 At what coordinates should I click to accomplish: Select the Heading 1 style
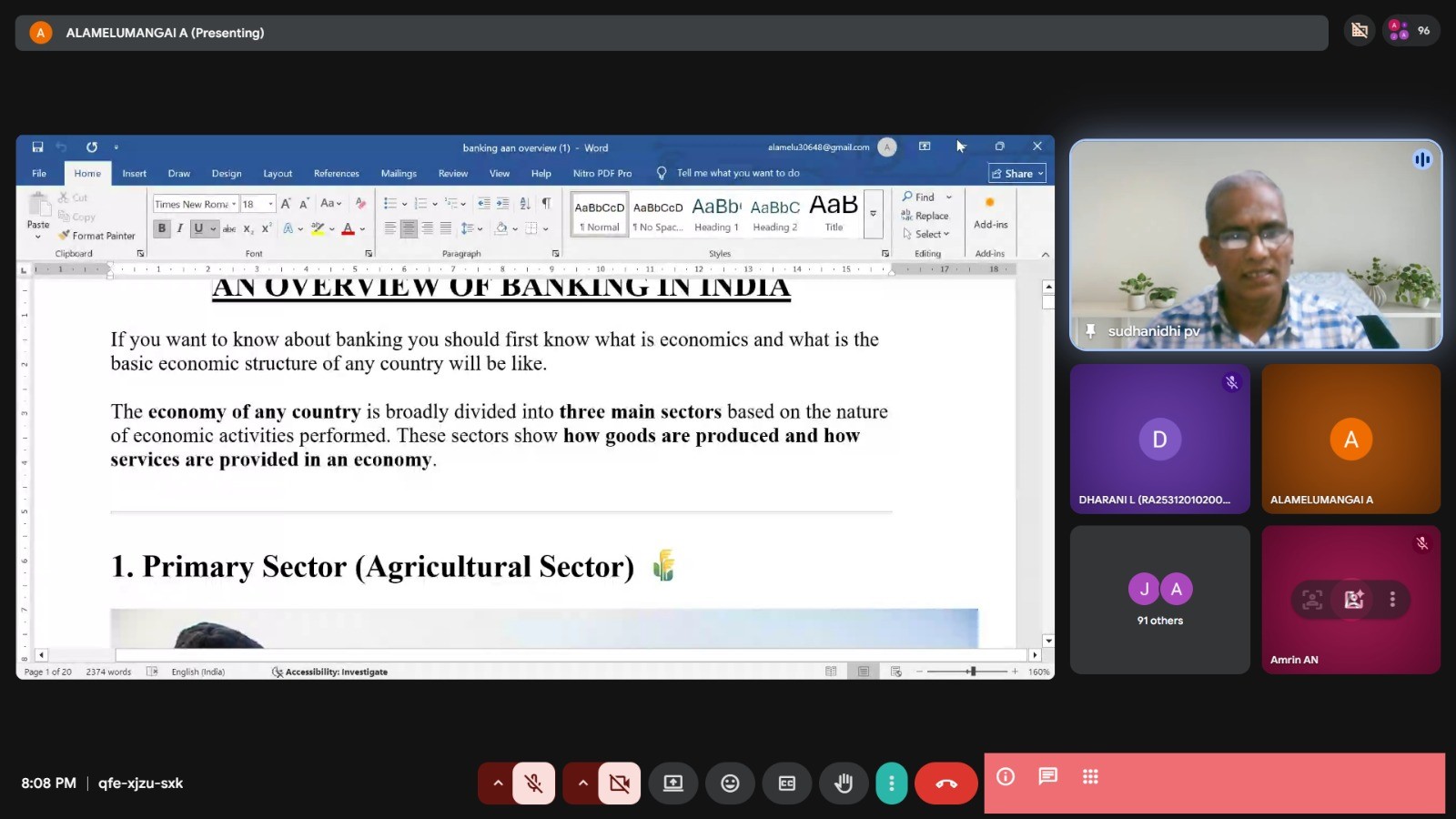[716, 215]
